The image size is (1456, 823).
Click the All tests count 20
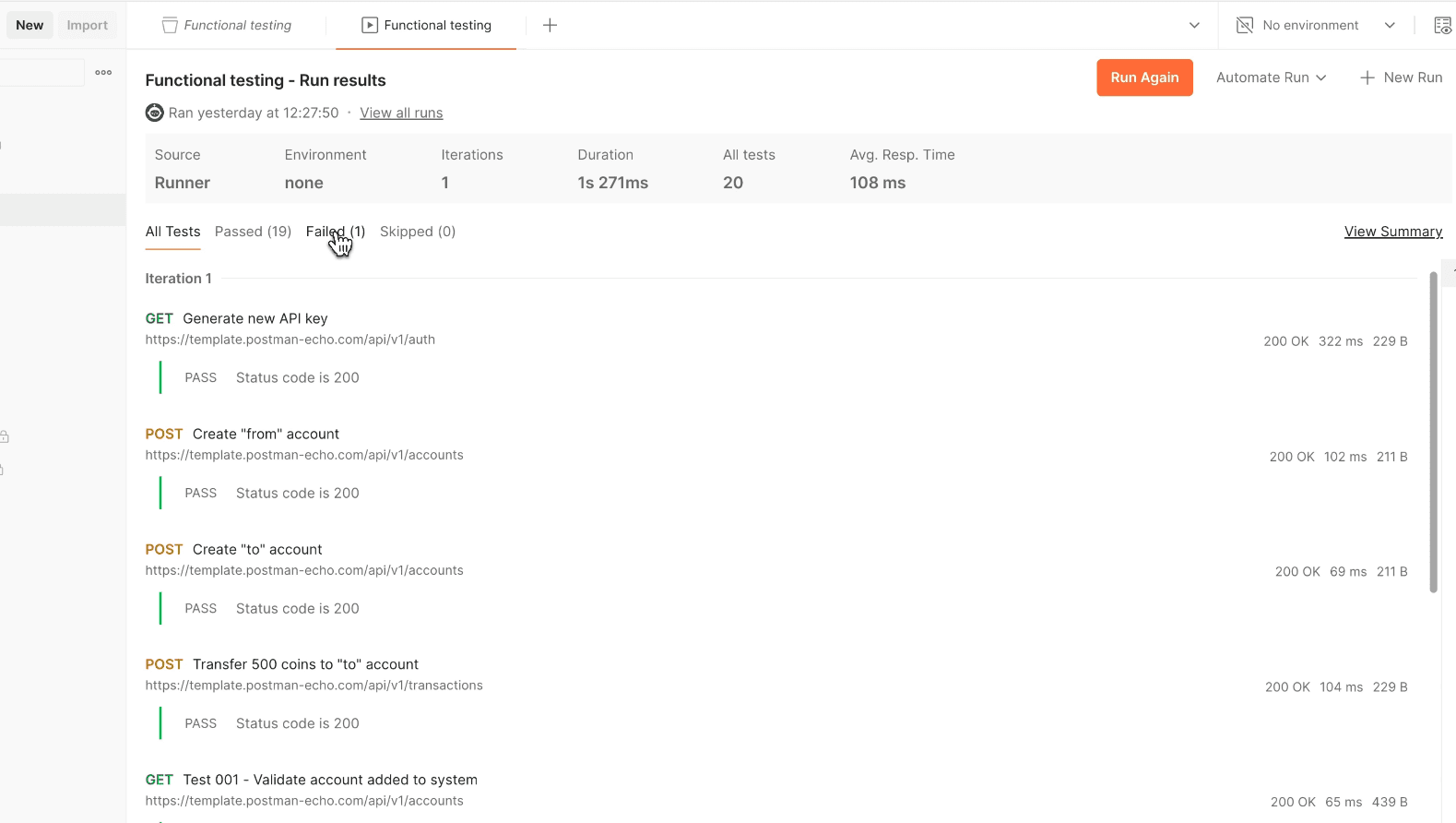point(733,183)
